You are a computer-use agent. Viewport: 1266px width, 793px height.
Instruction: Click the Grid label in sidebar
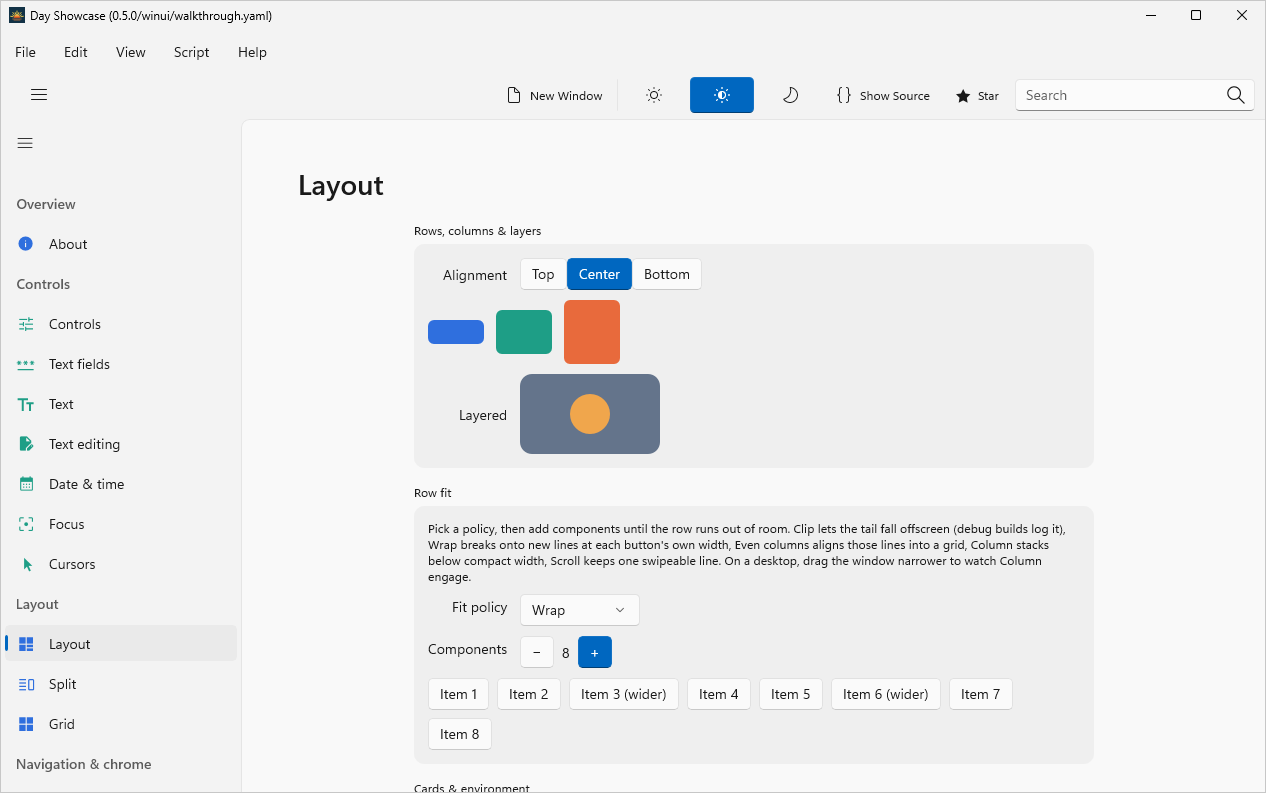62,724
